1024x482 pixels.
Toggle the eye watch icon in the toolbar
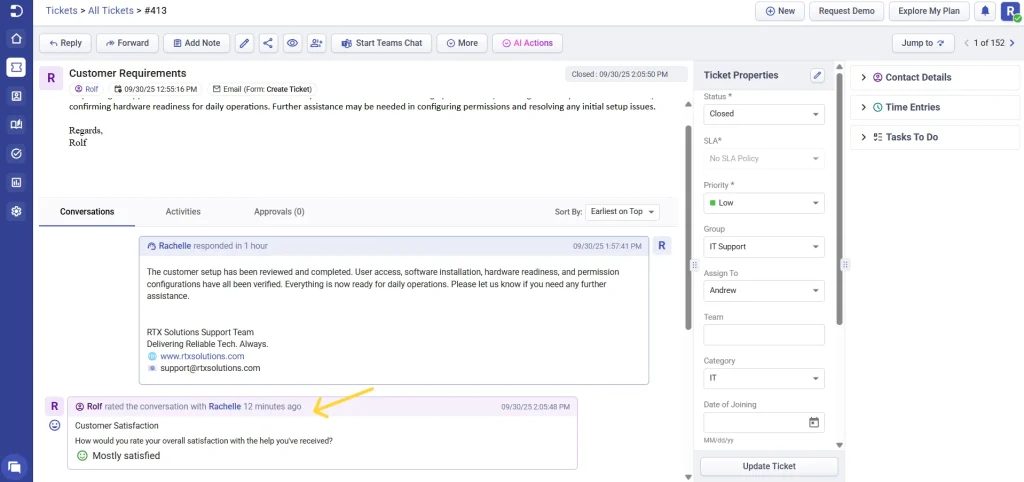(x=292, y=43)
